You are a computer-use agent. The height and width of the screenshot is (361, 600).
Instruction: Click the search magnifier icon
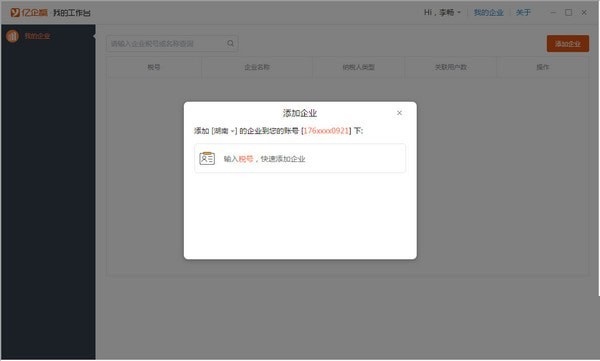click(x=230, y=44)
